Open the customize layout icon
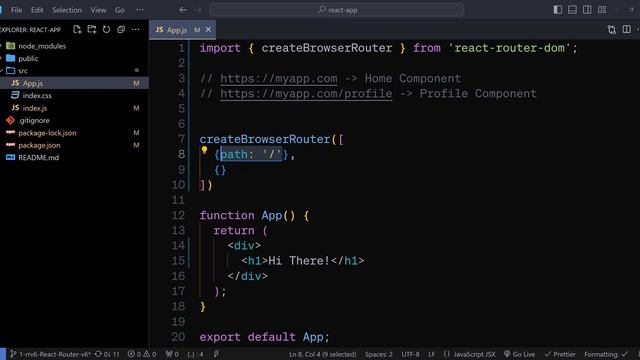The image size is (640, 360). [x=602, y=10]
